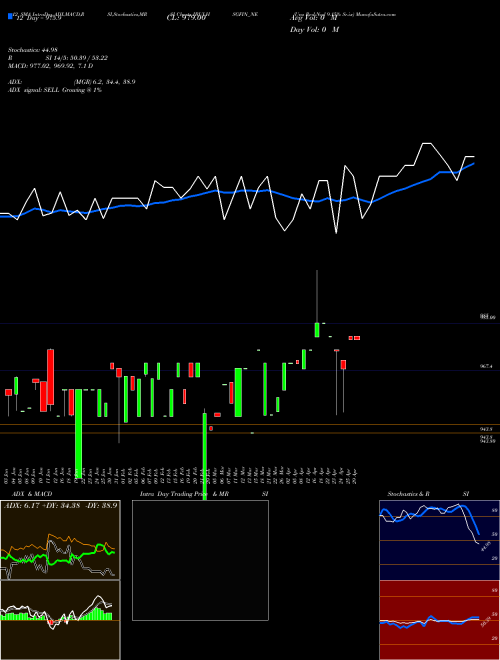Click the 'ADX: 6.17 +DY: 34.38 -DY: 38.9' header
Screen dimensions: 500x660
click(x=61, y=506)
